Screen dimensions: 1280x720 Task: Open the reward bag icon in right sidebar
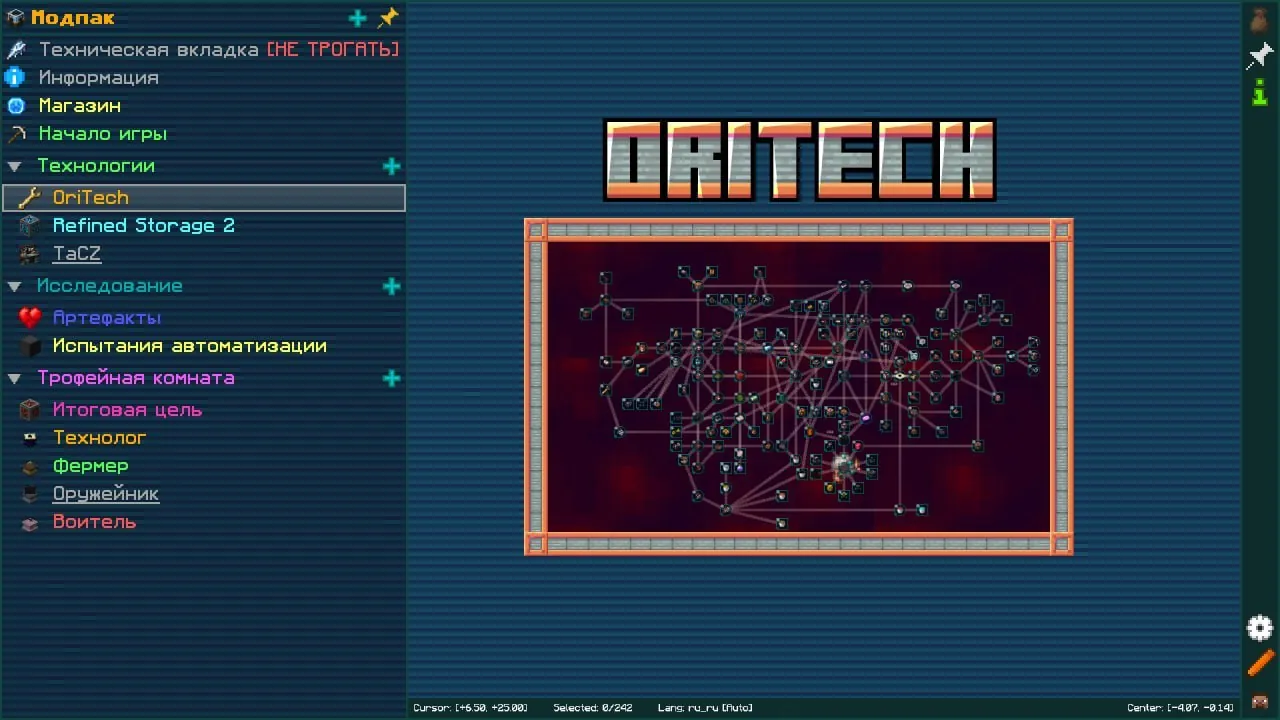click(x=1260, y=19)
